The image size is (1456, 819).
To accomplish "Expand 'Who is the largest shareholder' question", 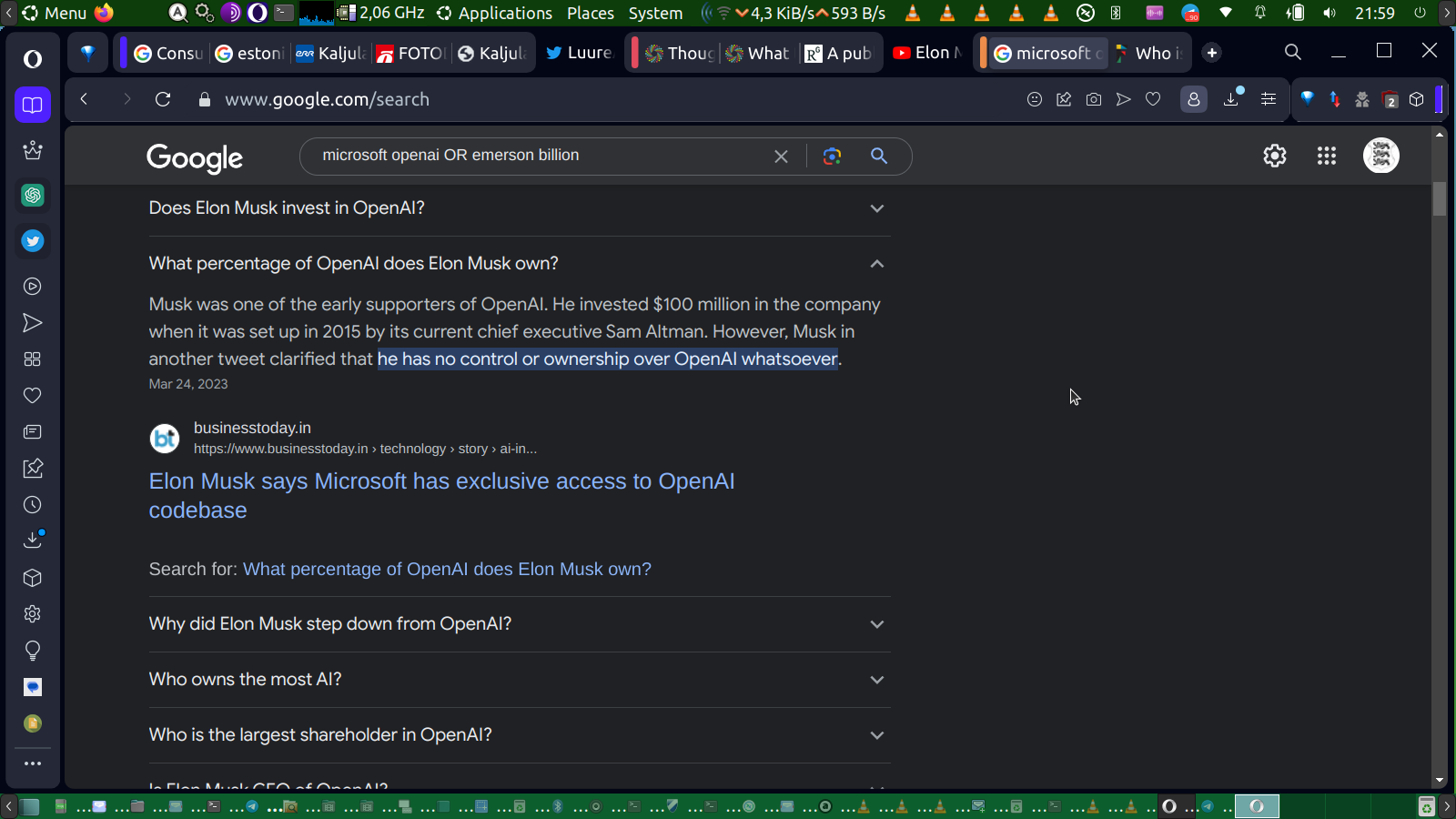I will point(876,735).
